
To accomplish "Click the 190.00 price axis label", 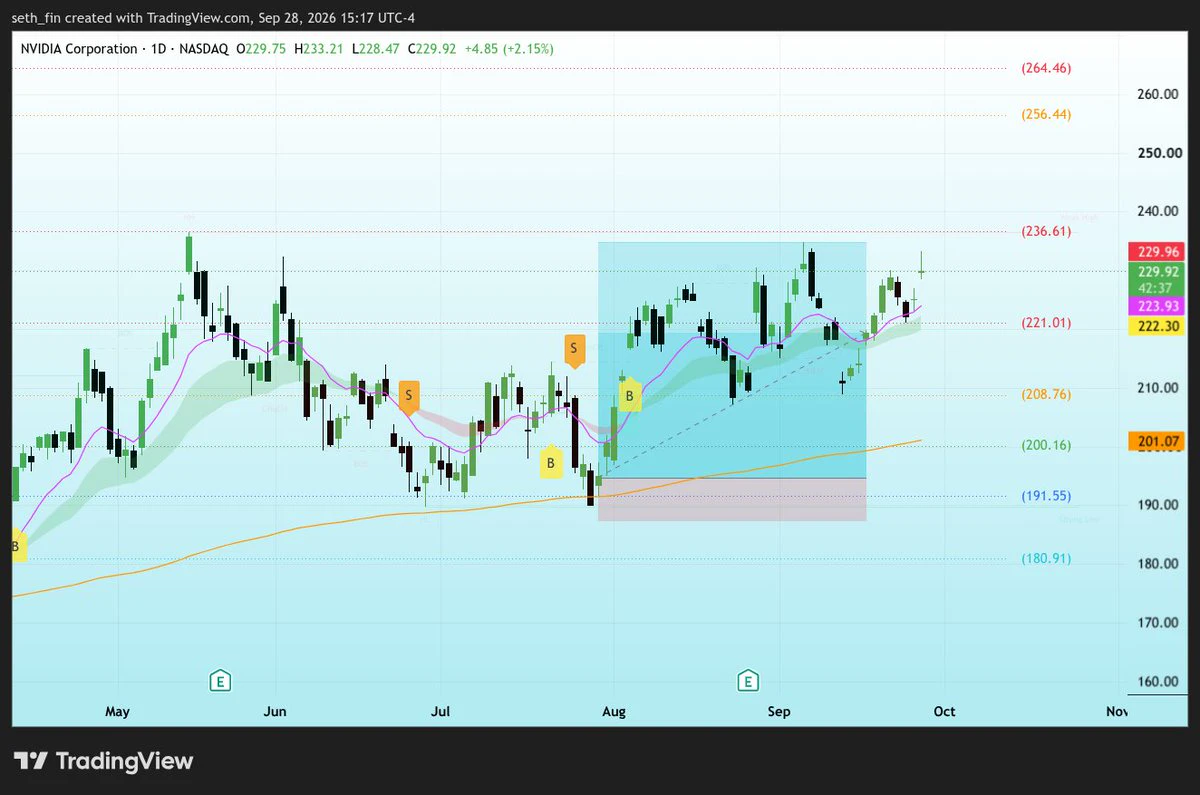I will click(x=1159, y=505).
